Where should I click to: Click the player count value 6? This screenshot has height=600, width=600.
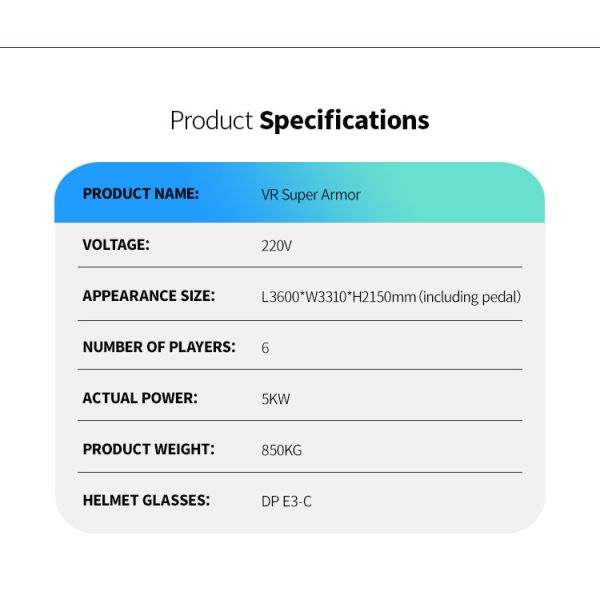(x=265, y=348)
